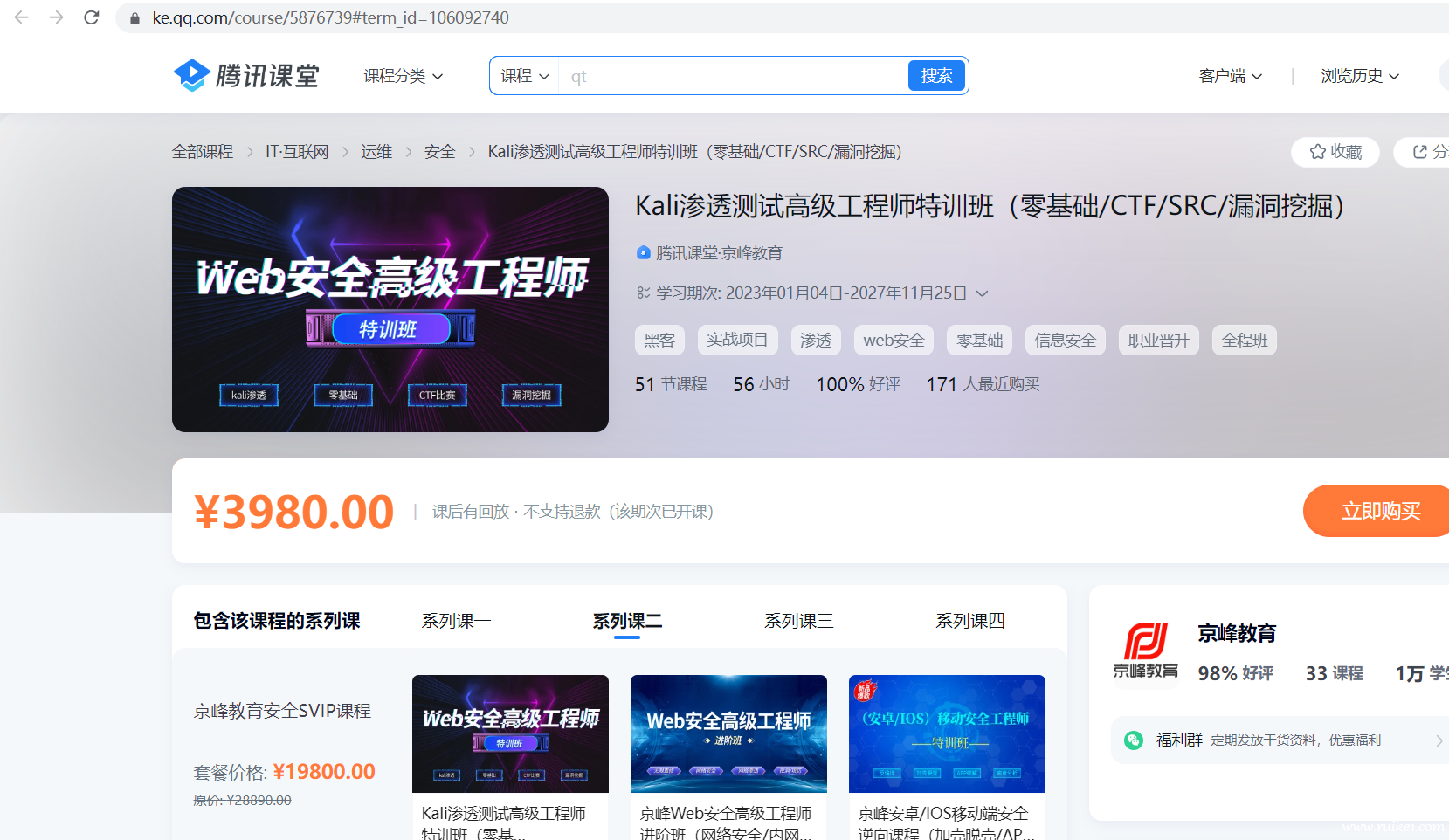Click the 100% 好评 rating text
Viewport: 1449px width, 840px height.
858,384
